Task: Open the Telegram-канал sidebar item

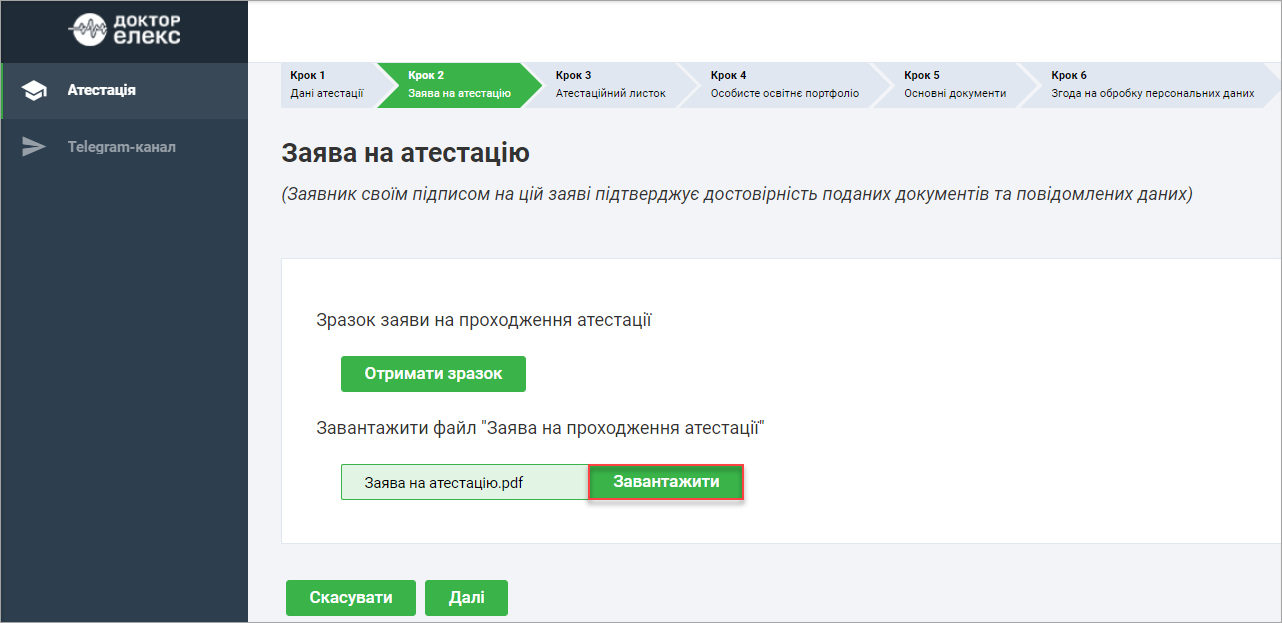Action: (121, 147)
